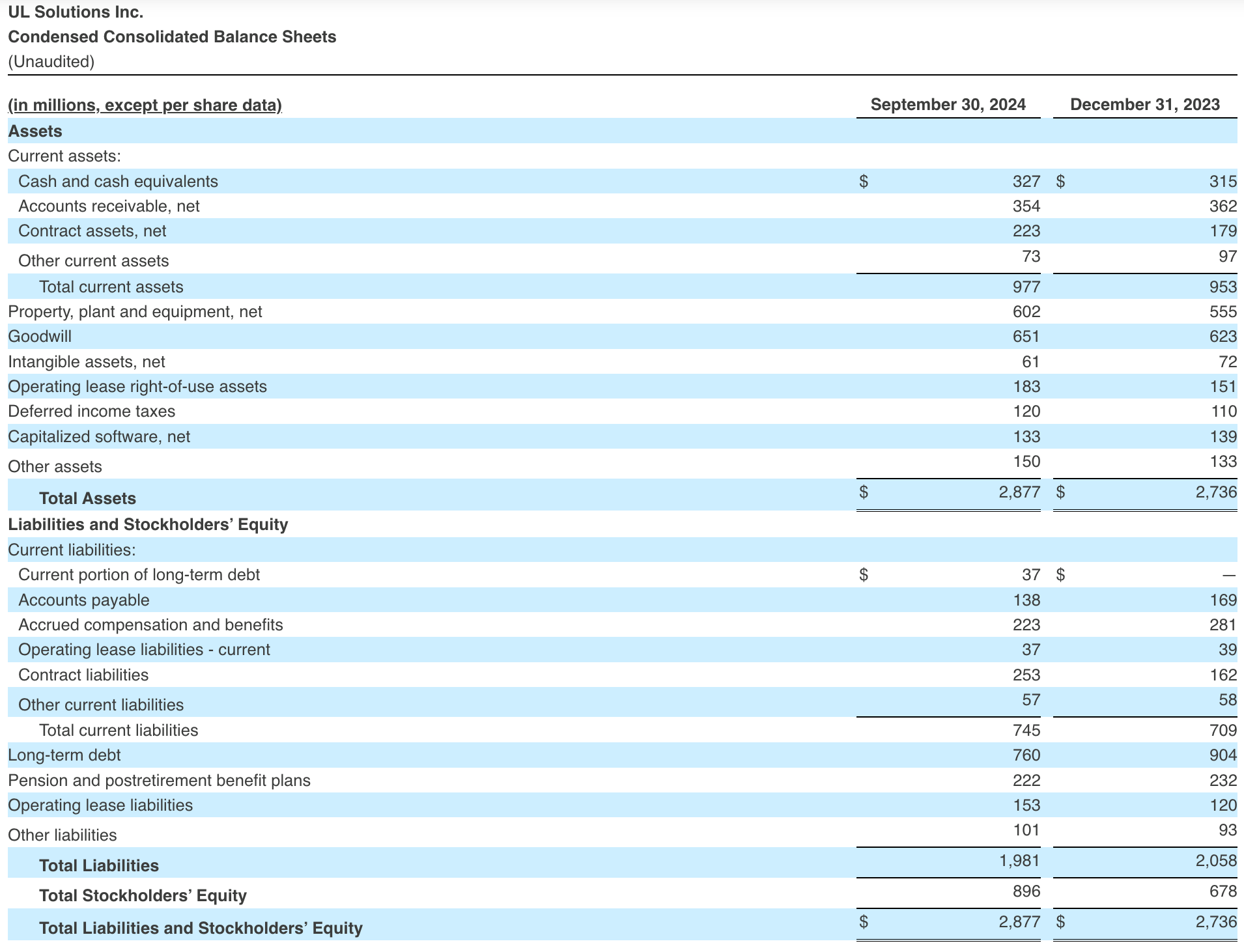
Task: Select total current assets value 953
Action: click(x=1223, y=287)
